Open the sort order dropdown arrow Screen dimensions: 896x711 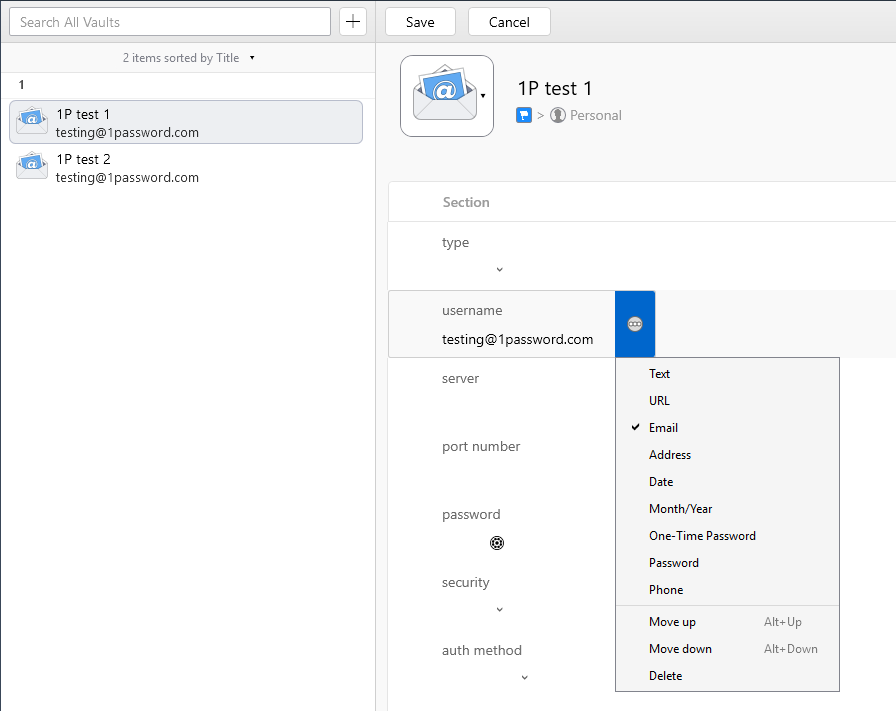[252, 58]
